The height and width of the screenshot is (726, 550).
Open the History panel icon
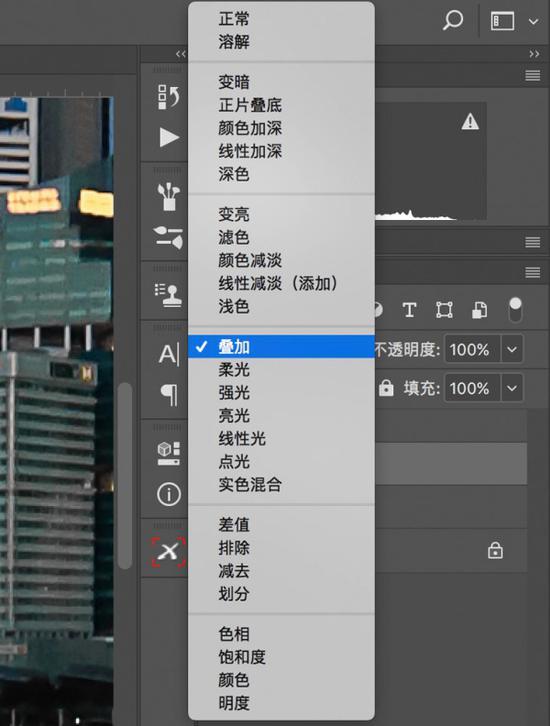click(x=168, y=97)
